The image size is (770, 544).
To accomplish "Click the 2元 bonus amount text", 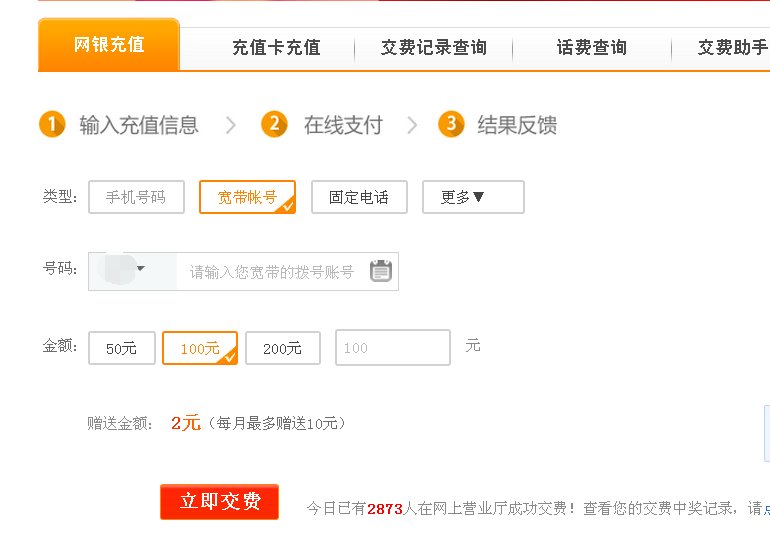I will pos(186,423).
